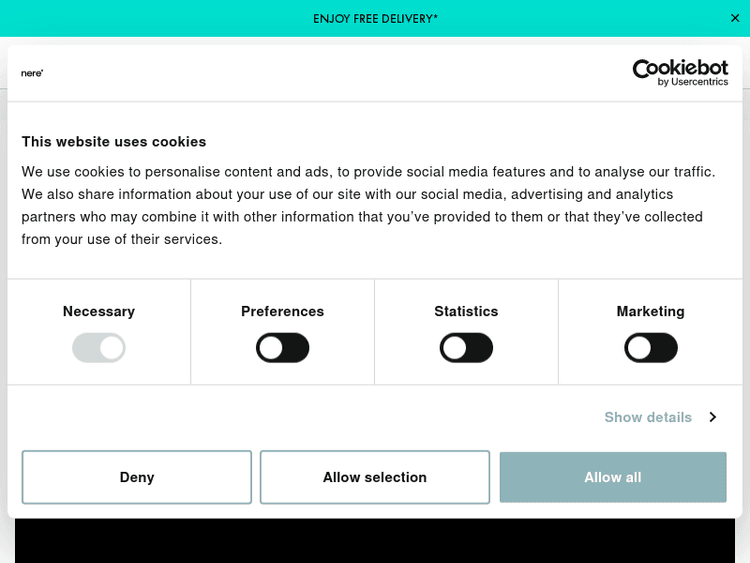Expand details using the chevron arrow

(712, 417)
